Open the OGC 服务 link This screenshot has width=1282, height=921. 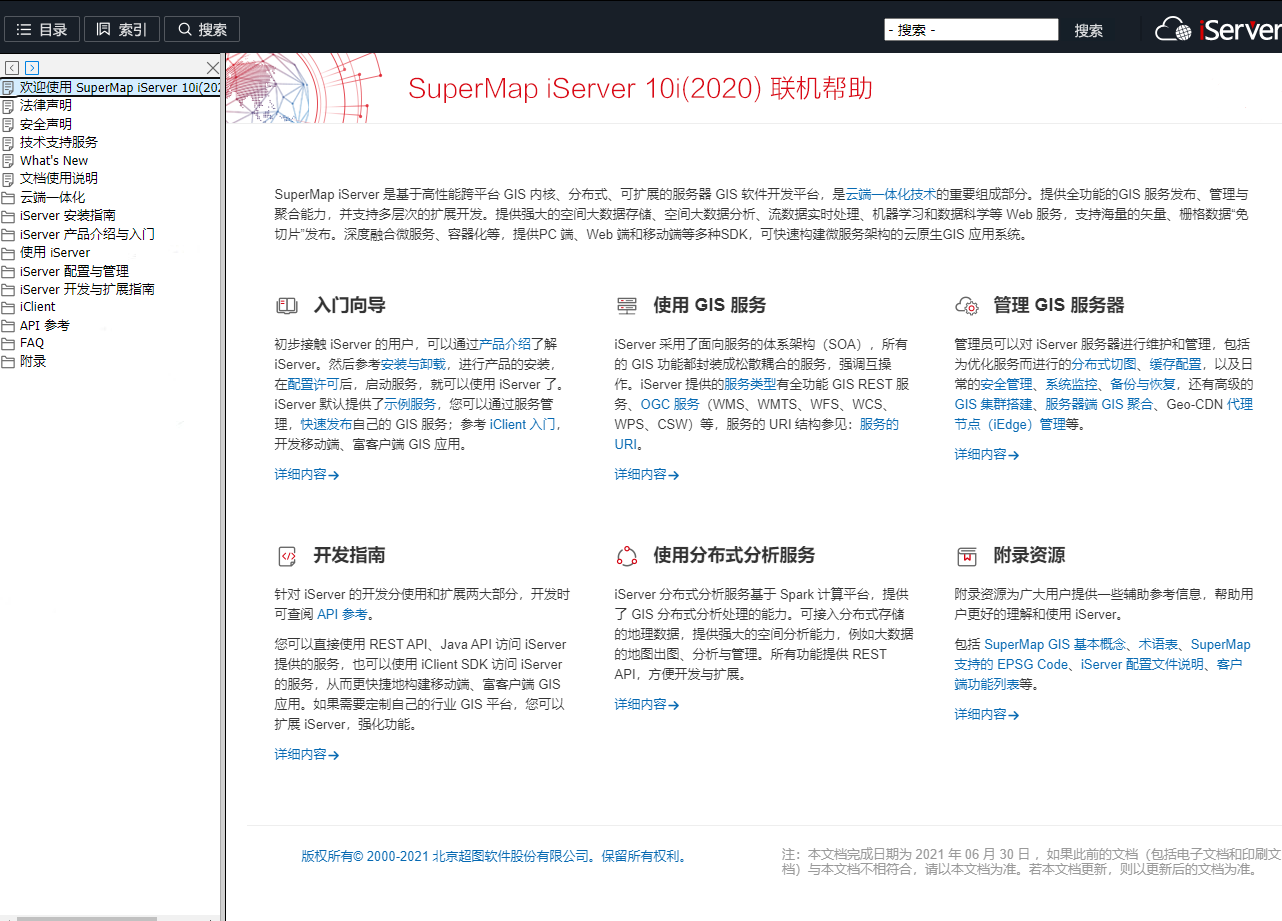pos(670,404)
